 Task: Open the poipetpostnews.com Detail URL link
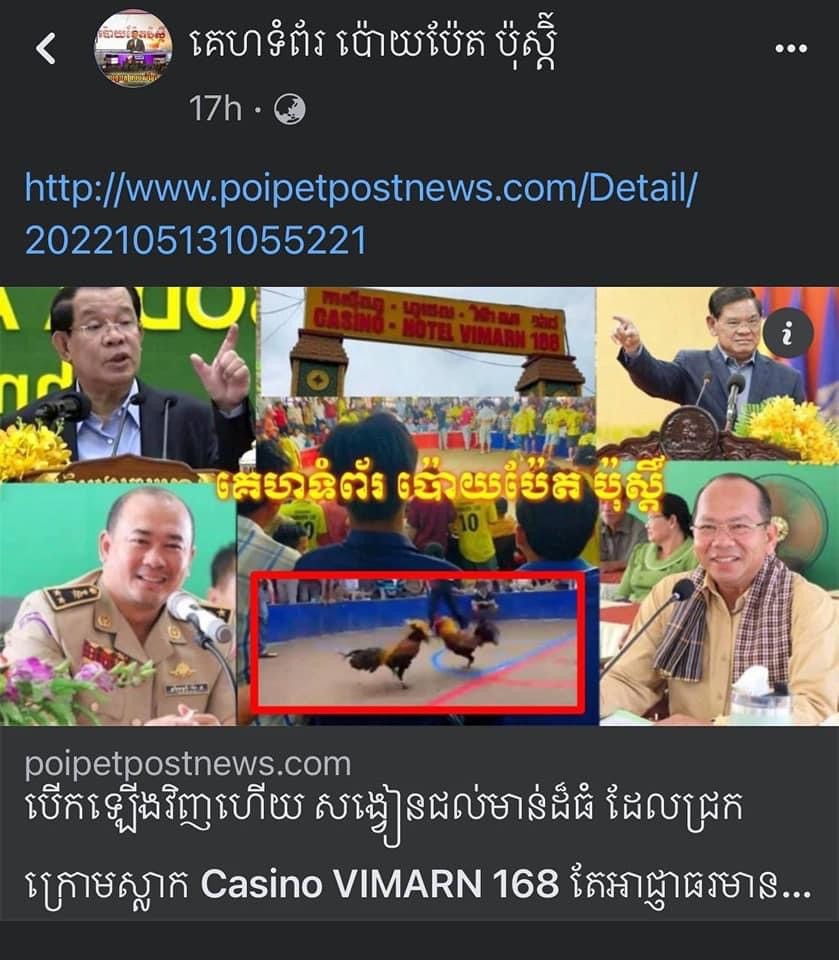[x=360, y=213]
